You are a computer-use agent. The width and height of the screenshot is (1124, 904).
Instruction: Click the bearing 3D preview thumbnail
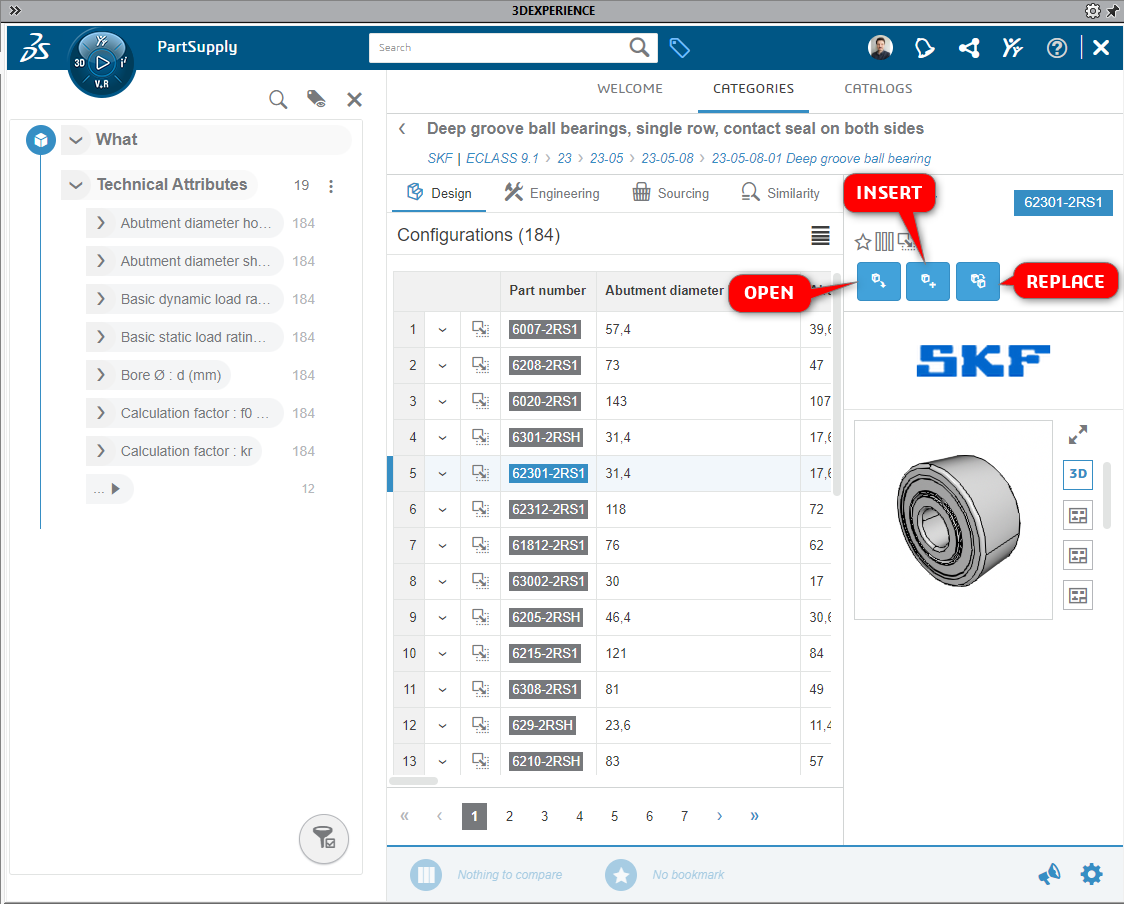pyautogui.click(x=953, y=520)
